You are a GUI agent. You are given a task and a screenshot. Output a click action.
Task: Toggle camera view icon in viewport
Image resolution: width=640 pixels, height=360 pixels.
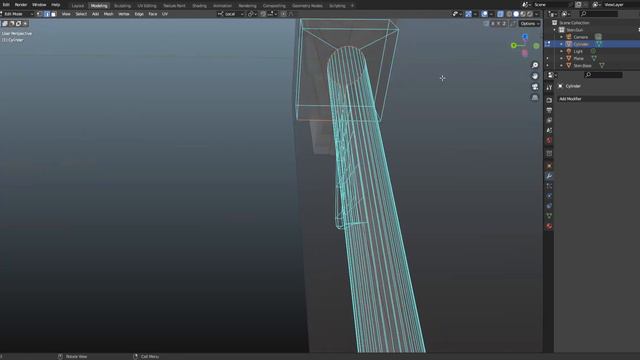click(x=535, y=87)
